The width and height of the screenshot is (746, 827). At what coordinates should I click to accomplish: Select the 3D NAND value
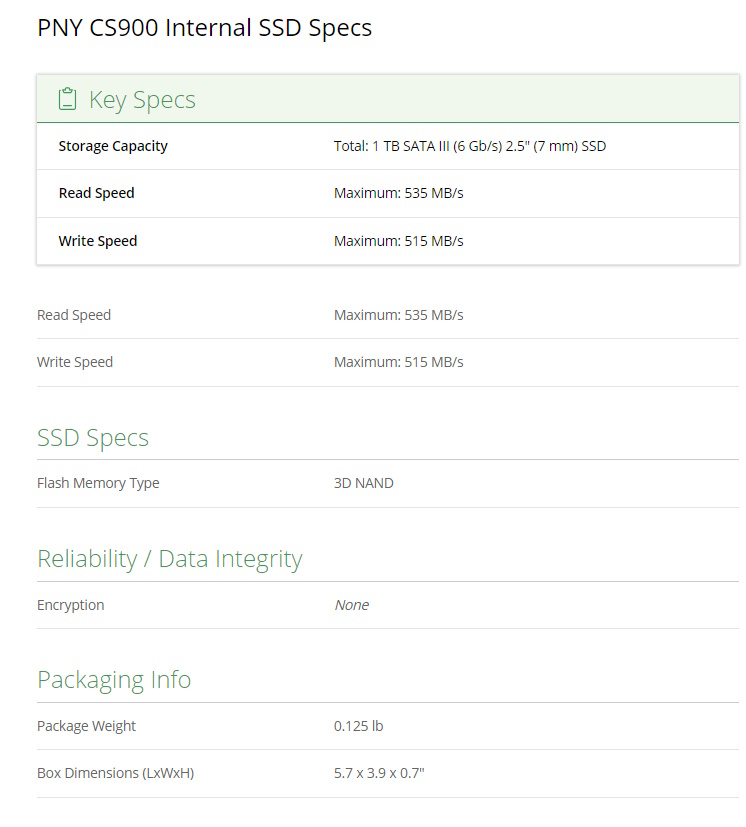coord(363,483)
